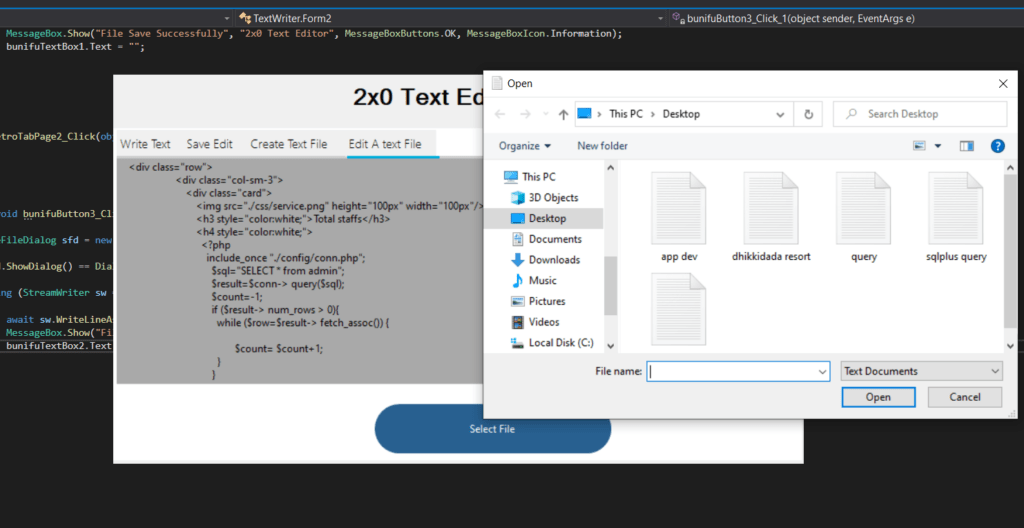This screenshot has width=1024, height=528.
Task: Click the Open button
Action: tap(878, 397)
